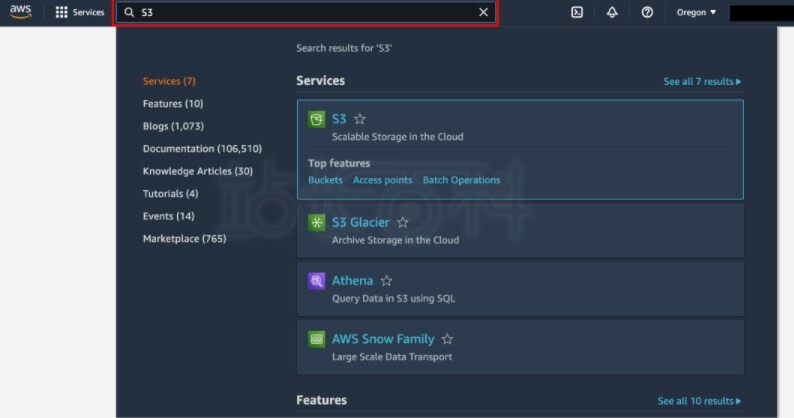Viewport: 794px width, 418px height.
Task: Click the AWS logo
Action: click(x=20, y=12)
